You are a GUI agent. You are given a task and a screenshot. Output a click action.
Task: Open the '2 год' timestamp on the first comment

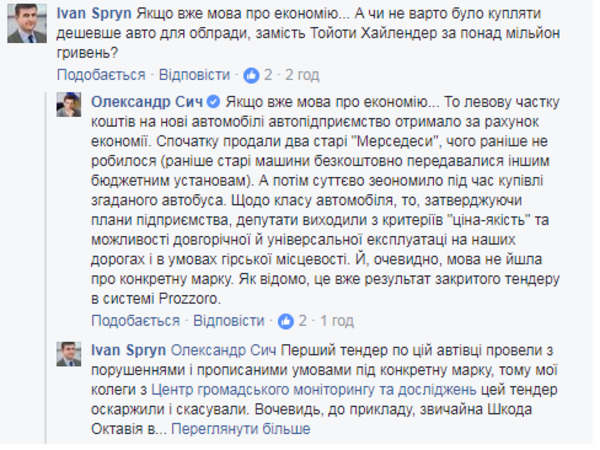tap(302, 75)
